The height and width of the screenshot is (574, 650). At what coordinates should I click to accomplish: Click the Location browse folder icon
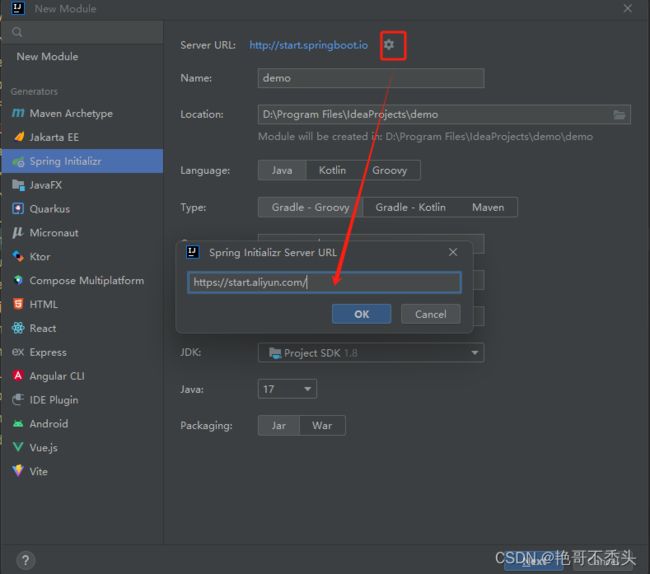coord(619,115)
